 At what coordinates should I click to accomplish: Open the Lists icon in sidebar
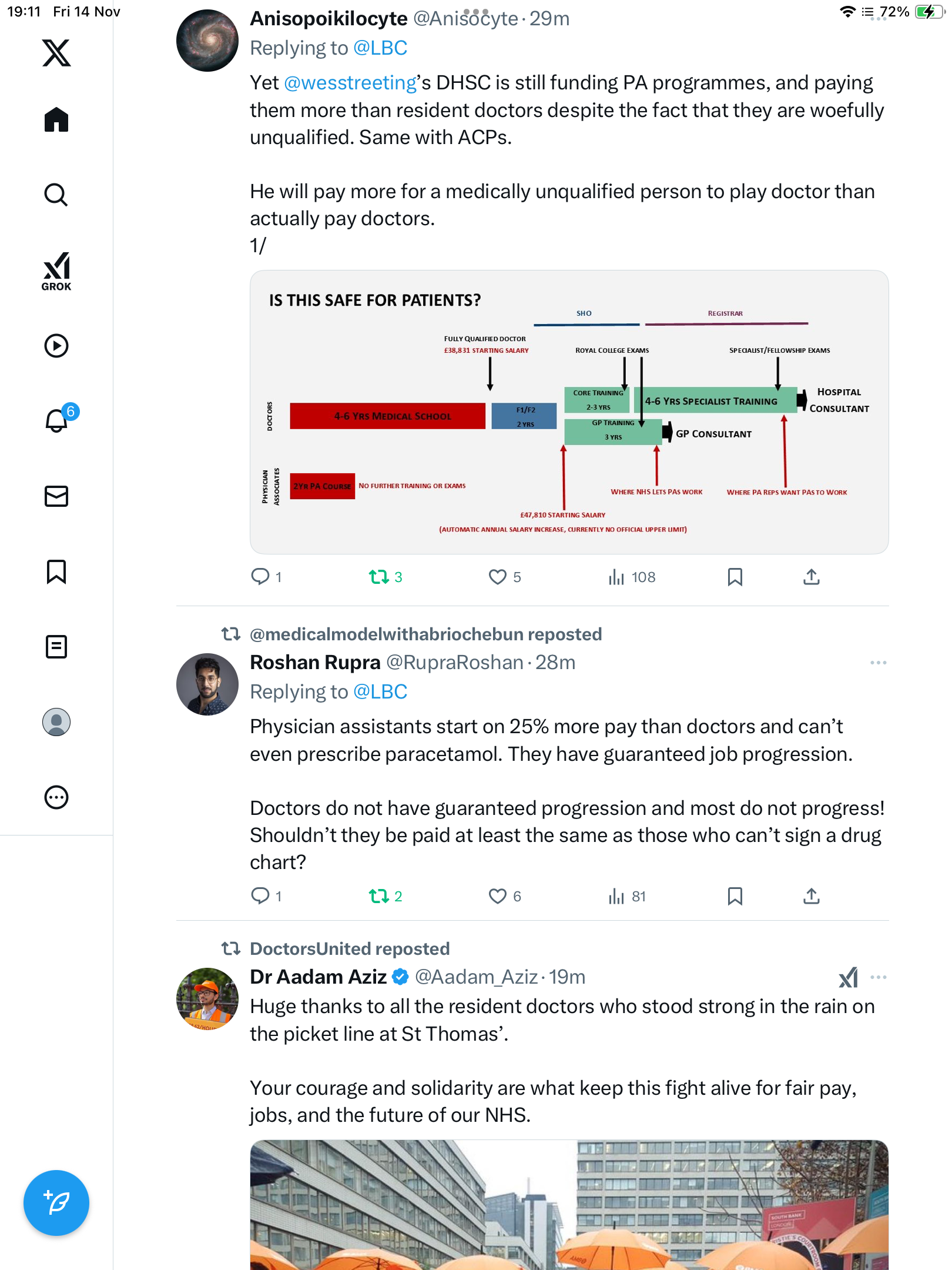point(56,647)
